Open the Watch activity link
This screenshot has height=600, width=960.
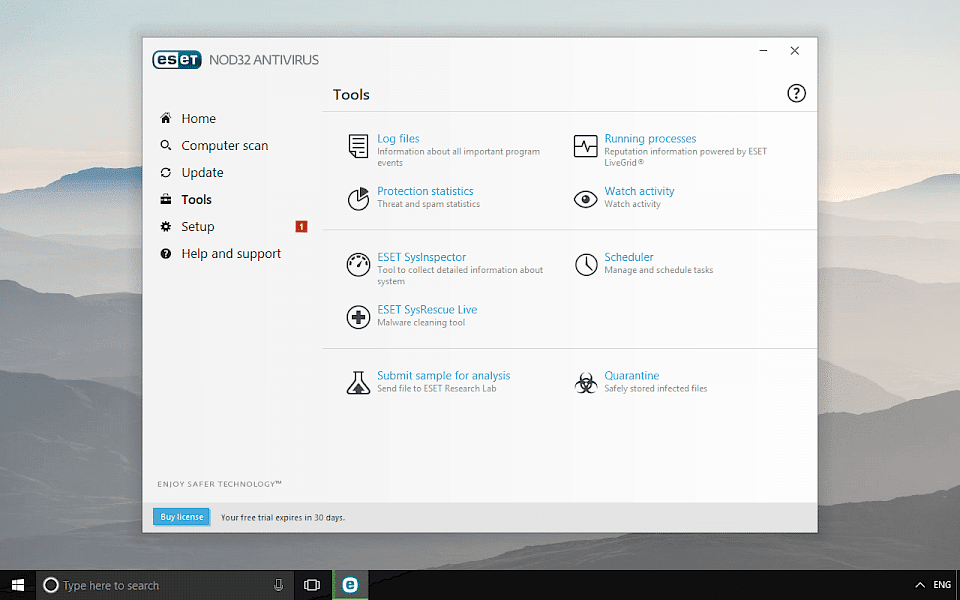(x=639, y=191)
